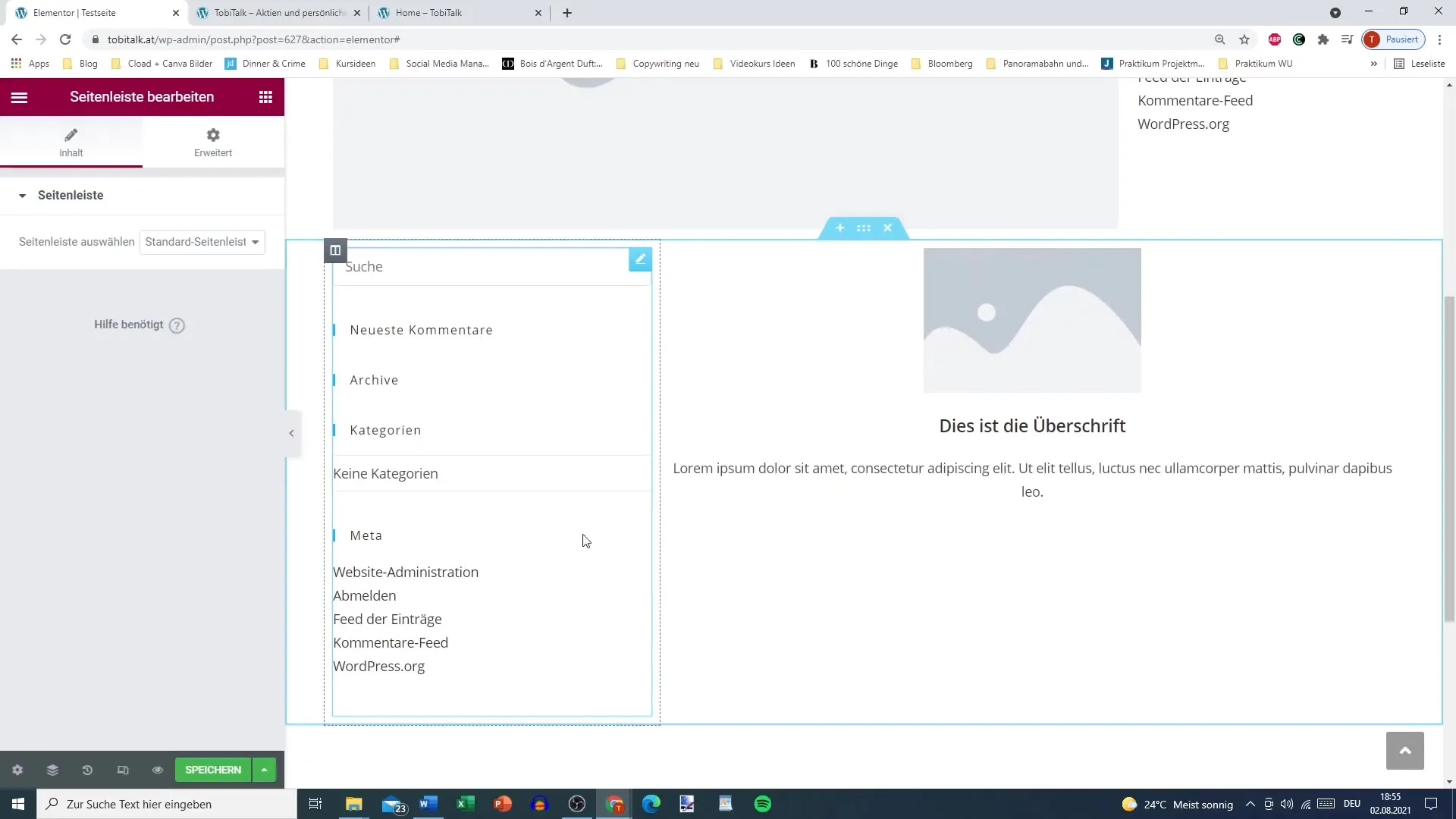The height and width of the screenshot is (819, 1456).
Task: Click the section drag handle icon
Action: [x=864, y=227]
